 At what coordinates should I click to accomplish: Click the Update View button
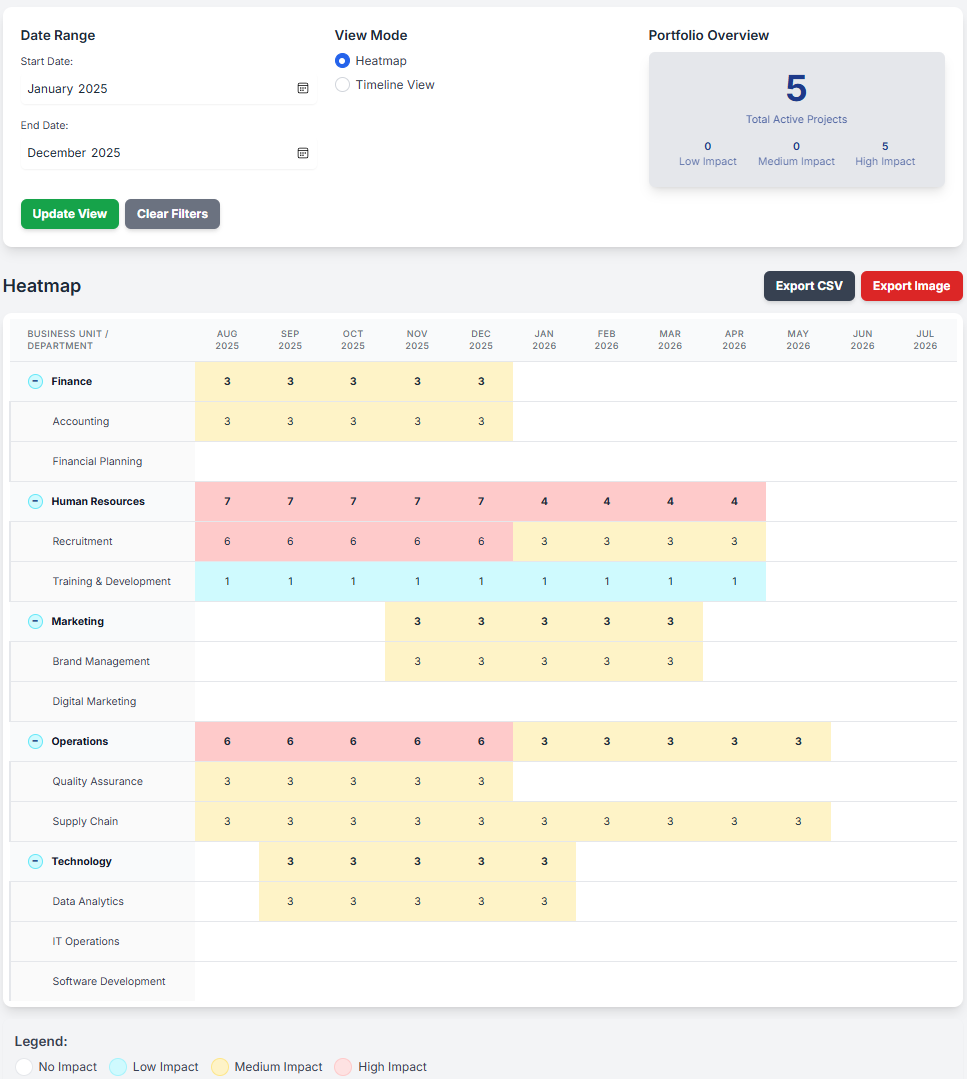coord(70,214)
